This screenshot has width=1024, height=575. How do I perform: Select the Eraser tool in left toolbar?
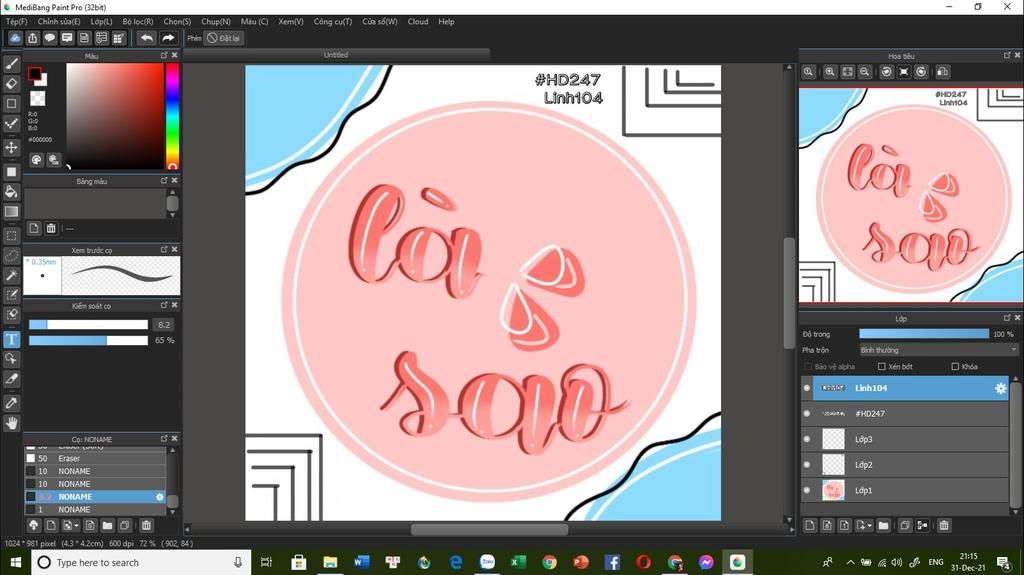[11, 84]
